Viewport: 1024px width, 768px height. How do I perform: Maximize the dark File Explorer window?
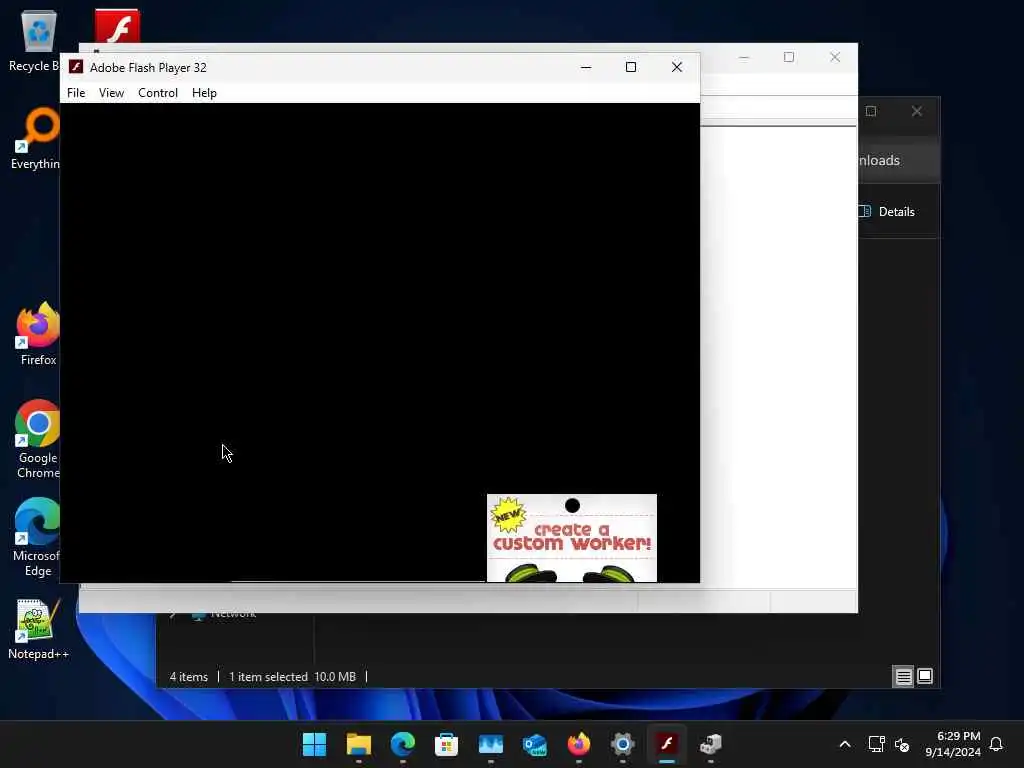coord(871,111)
